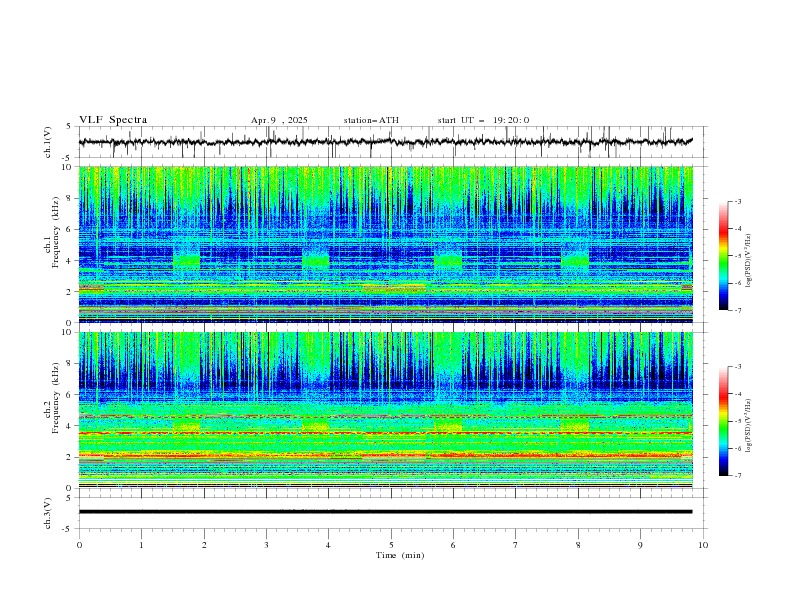
Task: Click the 'ch.3(V)' waveform axis label
Action: 47,513
